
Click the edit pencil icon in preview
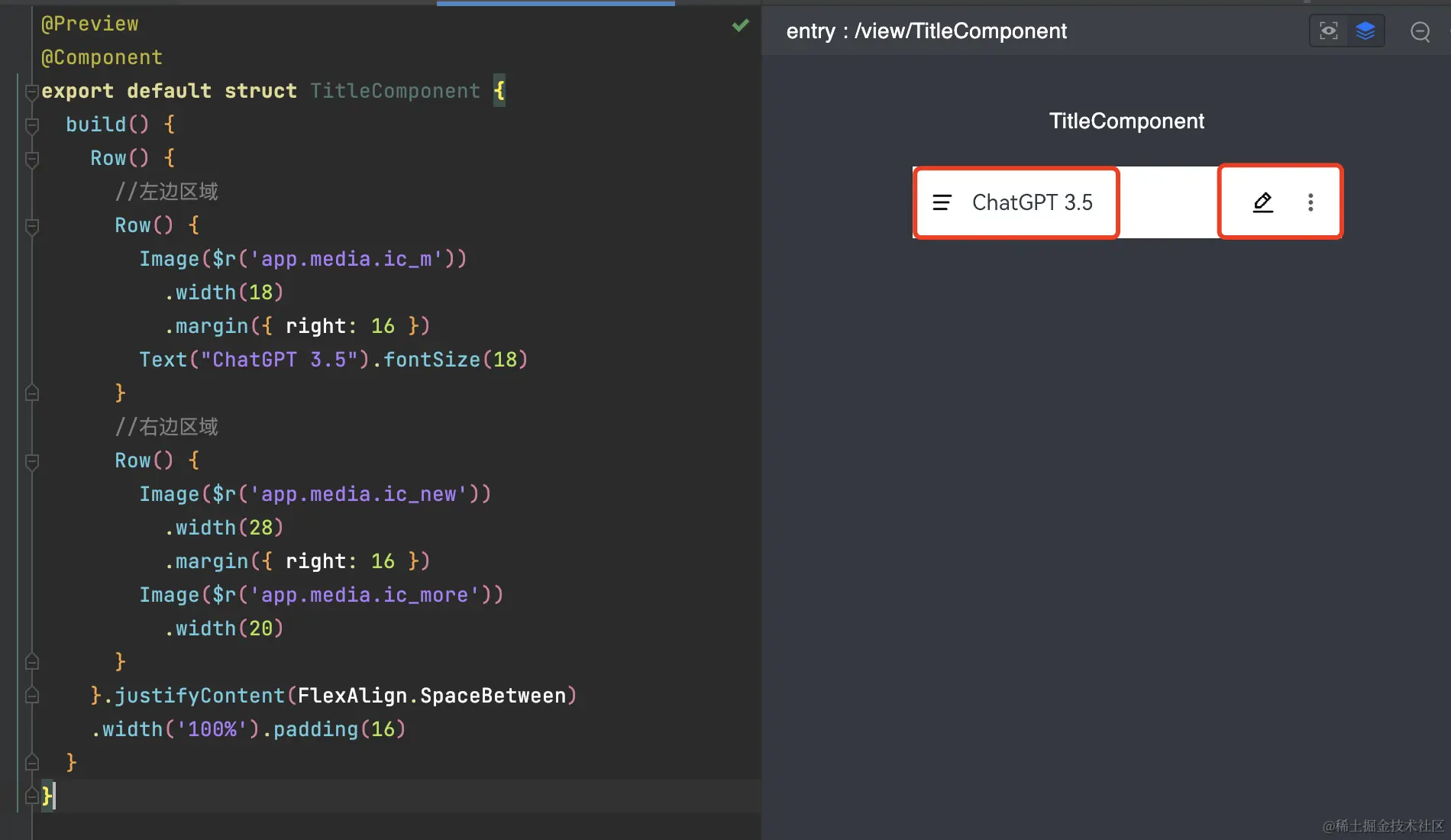point(1263,202)
